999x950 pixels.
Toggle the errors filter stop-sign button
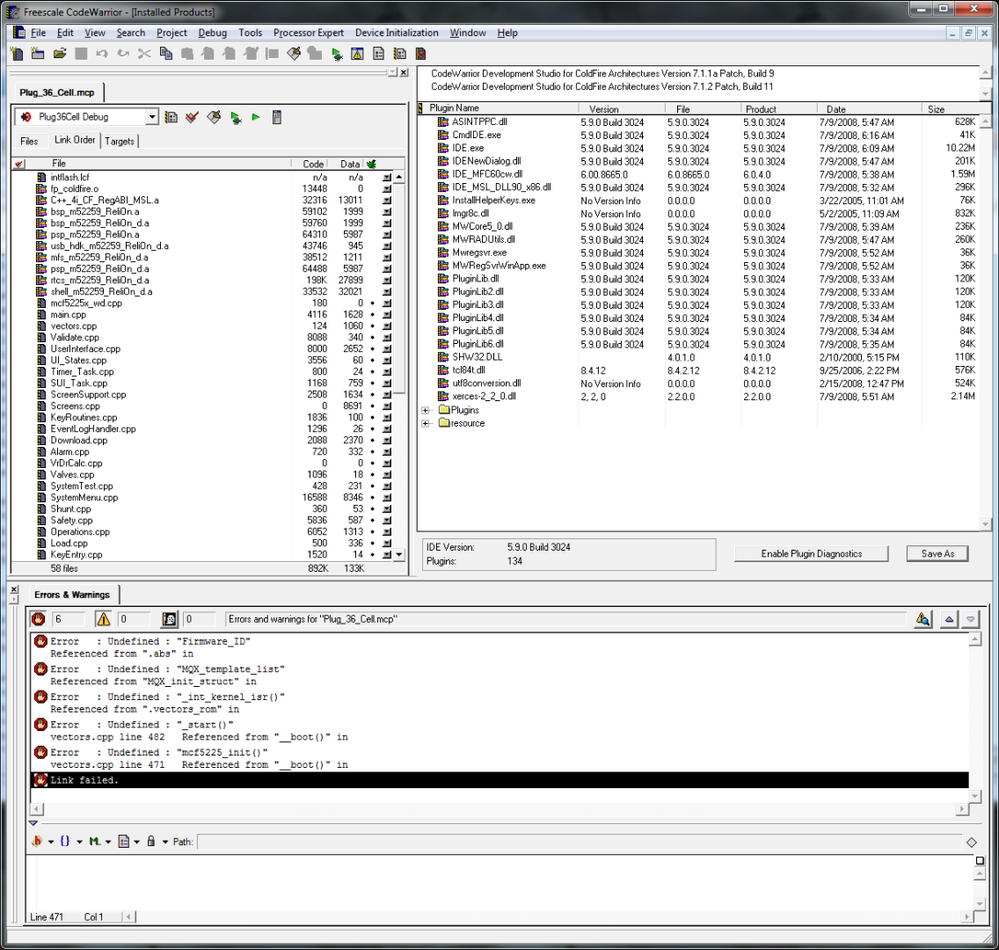(x=38, y=619)
